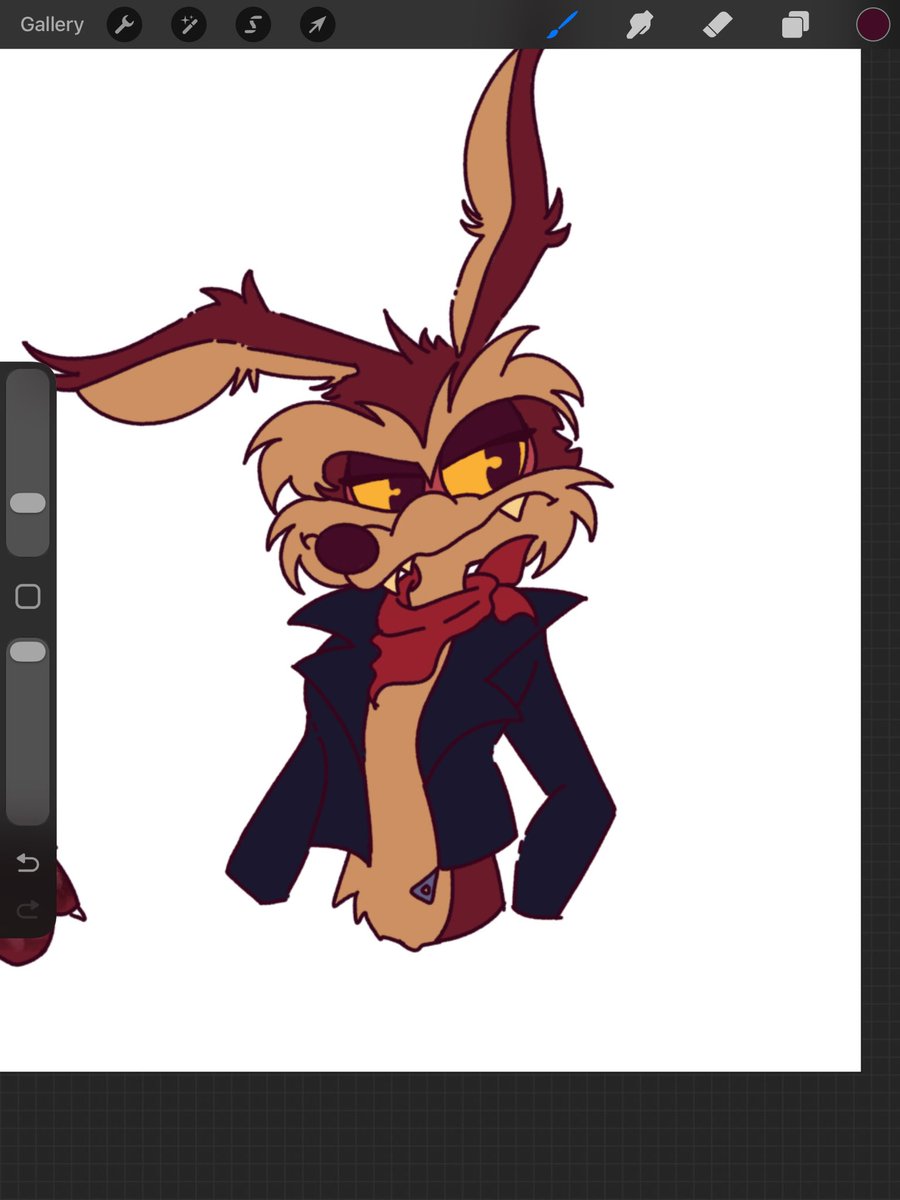
Task: Activate the Transform arrow tool
Action: tap(317, 24)
